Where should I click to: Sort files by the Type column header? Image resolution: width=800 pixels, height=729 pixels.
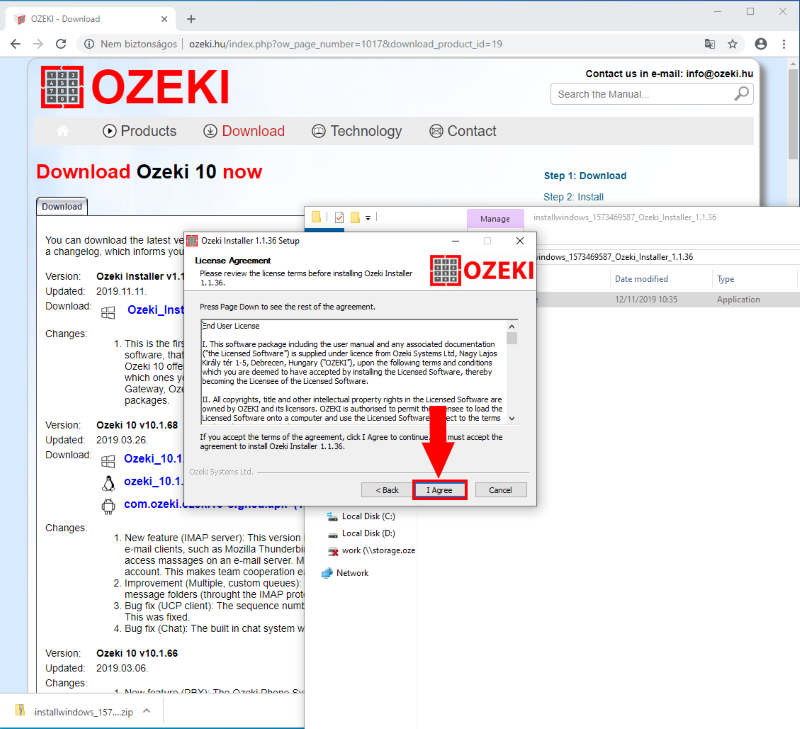(x=726, y=279)
